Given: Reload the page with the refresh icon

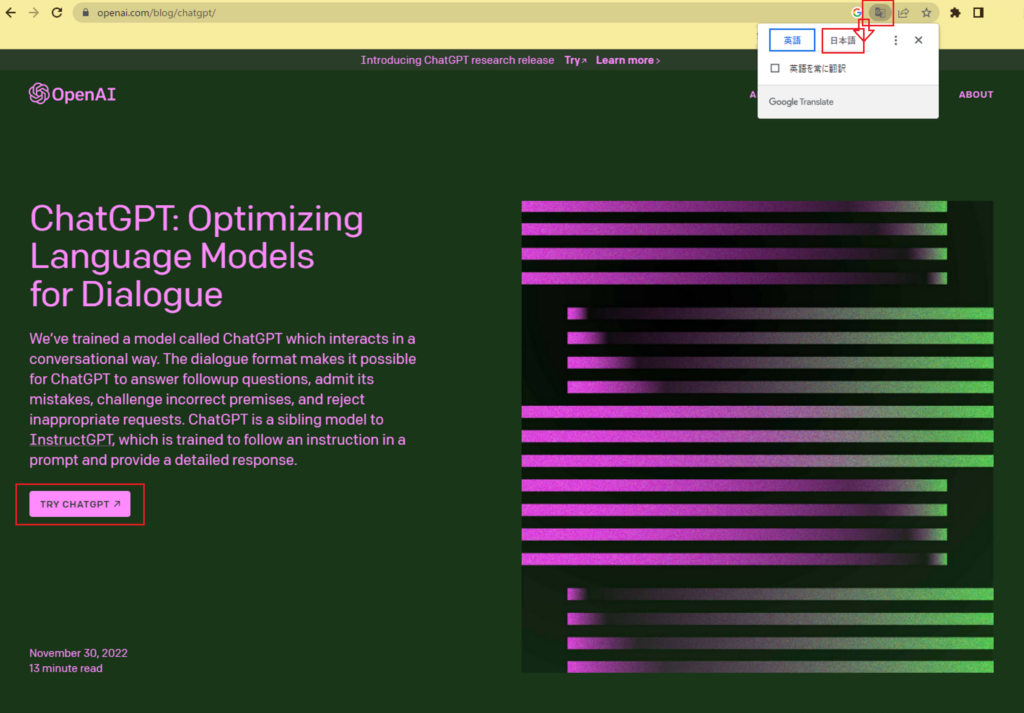Looking at the screenshot, I should [x=57, y=13].
